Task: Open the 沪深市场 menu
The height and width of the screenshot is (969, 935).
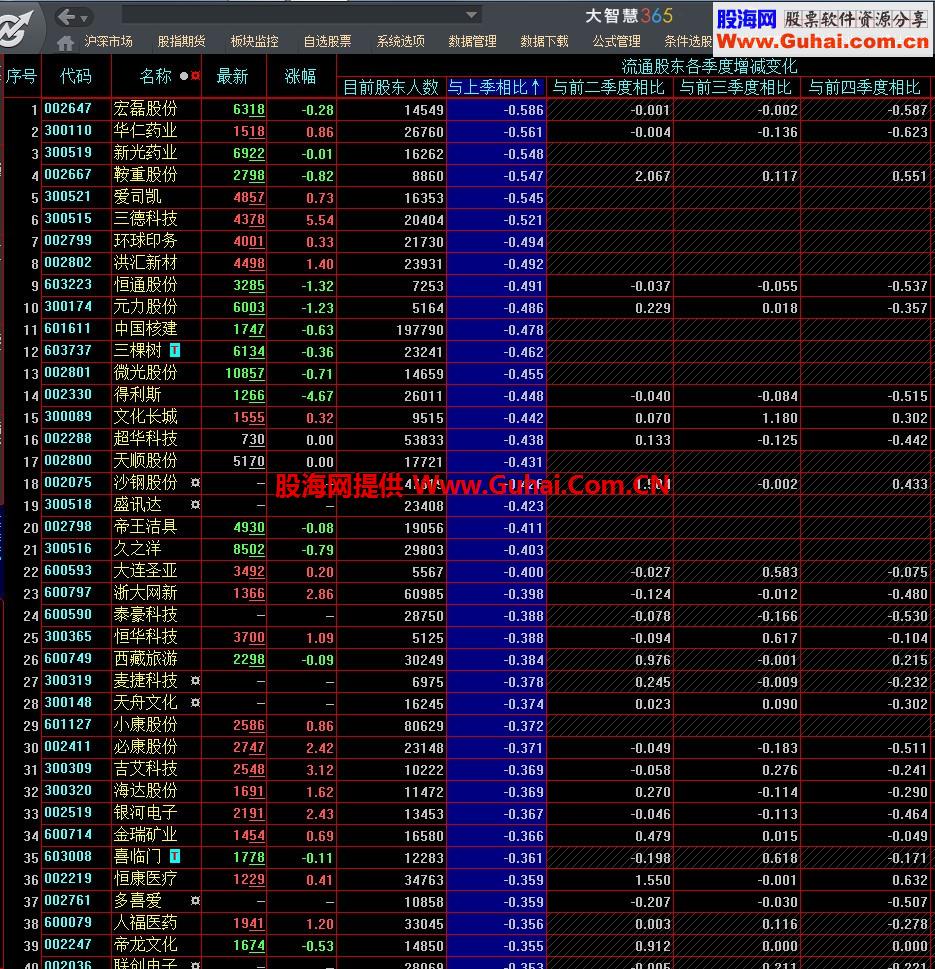Action: click(x=109, y=41)
